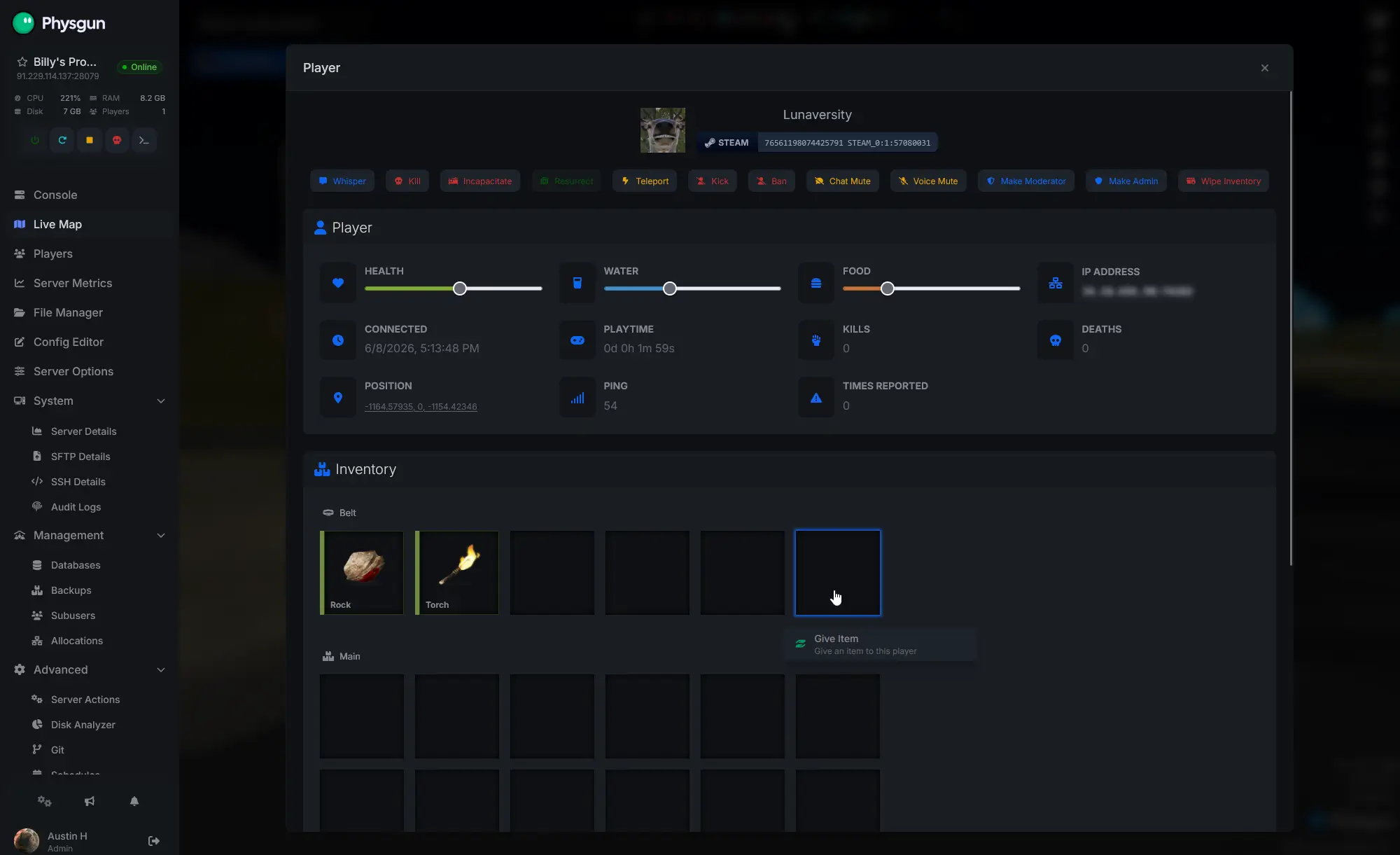
Task: Click the Connected clock icon
Action: [338, 340]
